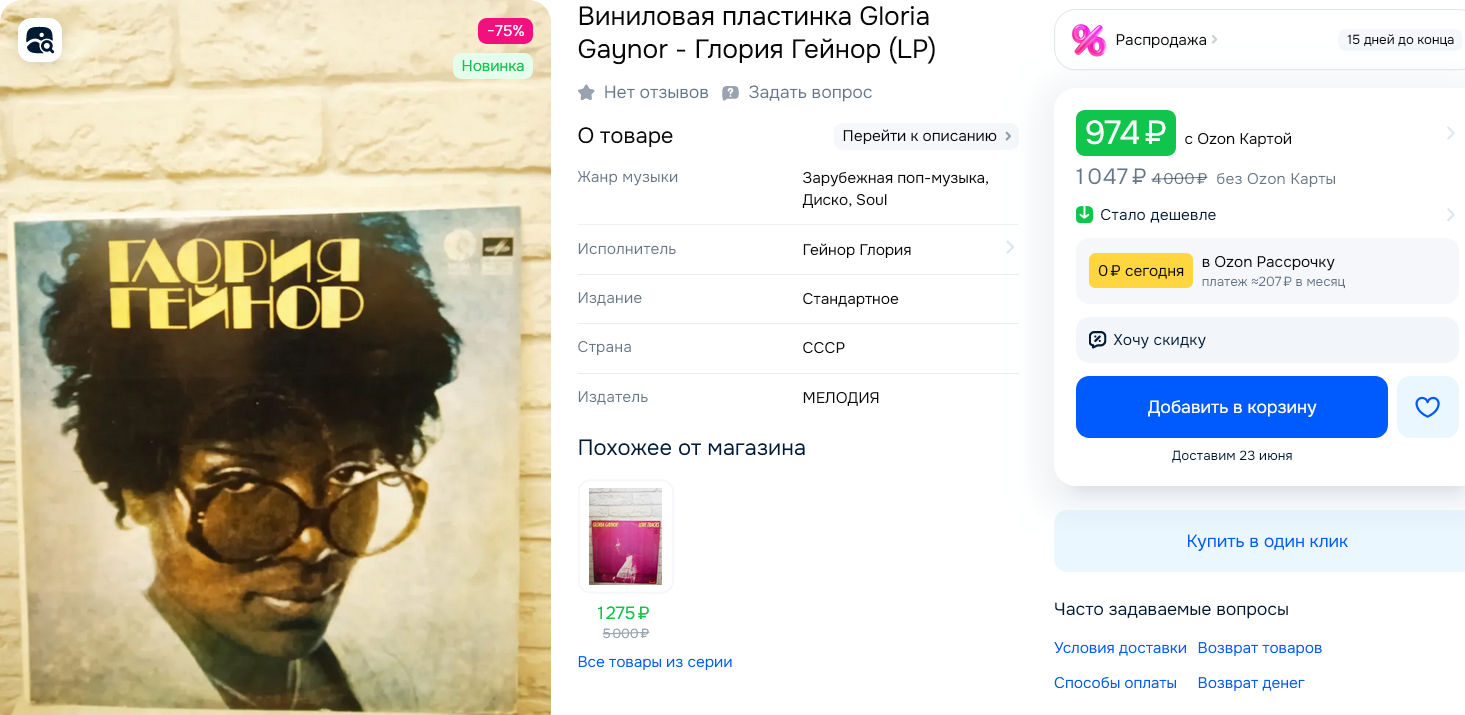Image resolution: width=1465 pixels, height=715 pixels.
Task: Open Возврат товаров link
Action: pyautogui.click(x=1260, y=648)
